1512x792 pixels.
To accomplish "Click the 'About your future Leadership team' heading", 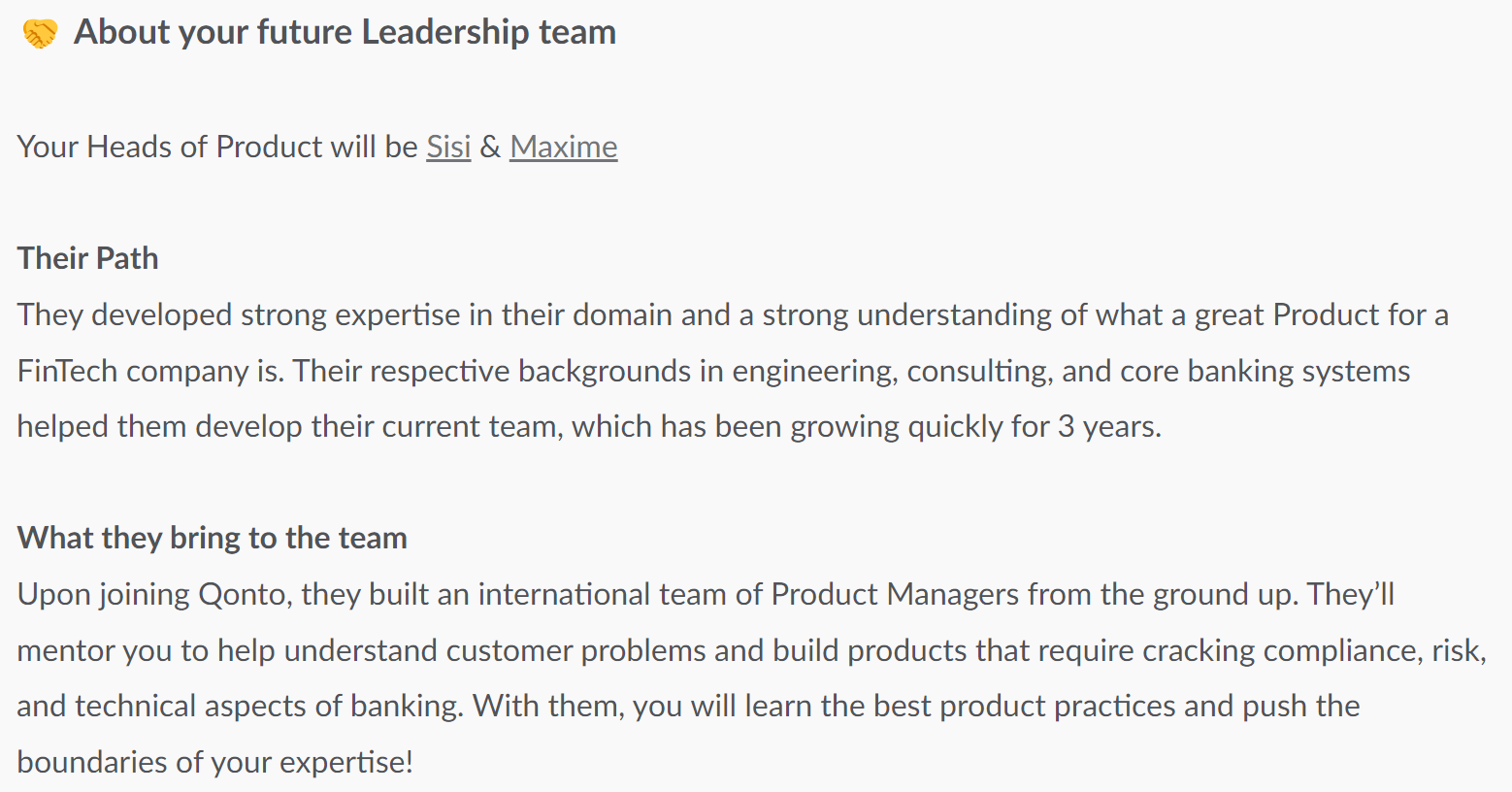I will (x=345, y=32).
